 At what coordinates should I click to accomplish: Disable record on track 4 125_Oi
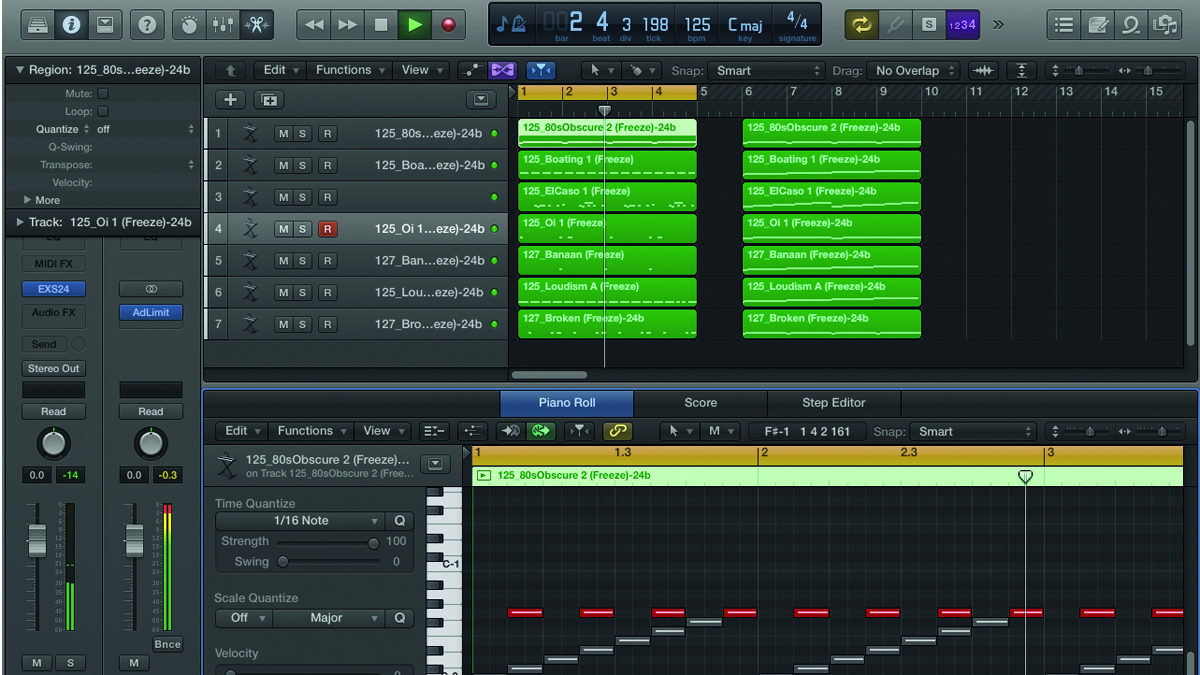coord(327,229)
